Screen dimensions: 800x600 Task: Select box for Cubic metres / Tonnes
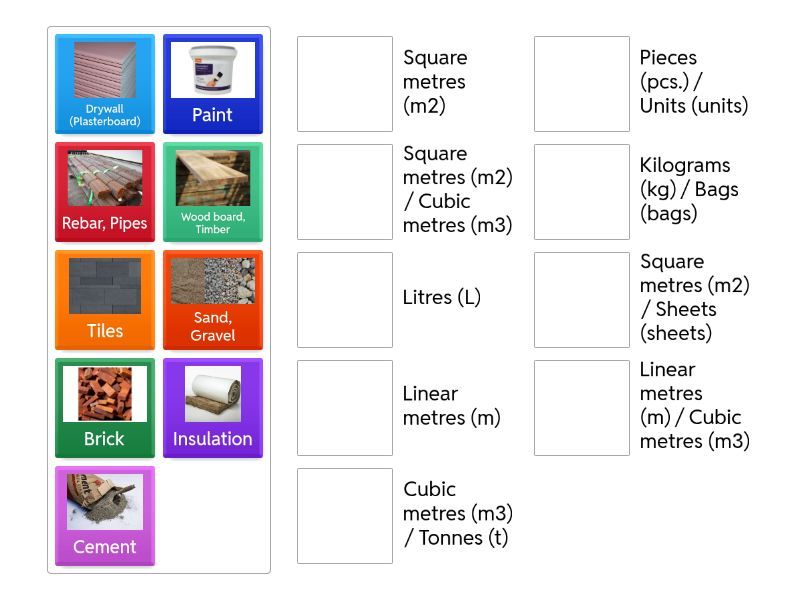coord(345,516)
